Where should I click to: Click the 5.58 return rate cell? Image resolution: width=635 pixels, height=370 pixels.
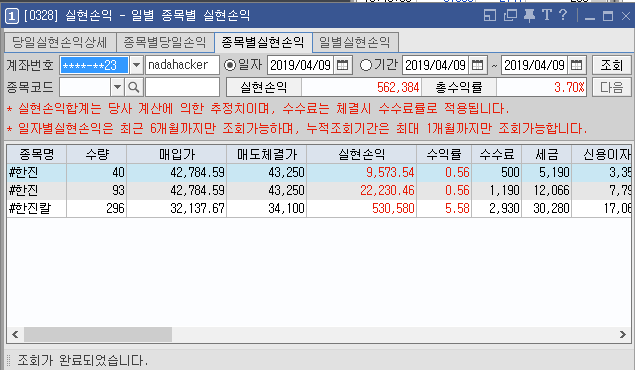pos(444,208)
